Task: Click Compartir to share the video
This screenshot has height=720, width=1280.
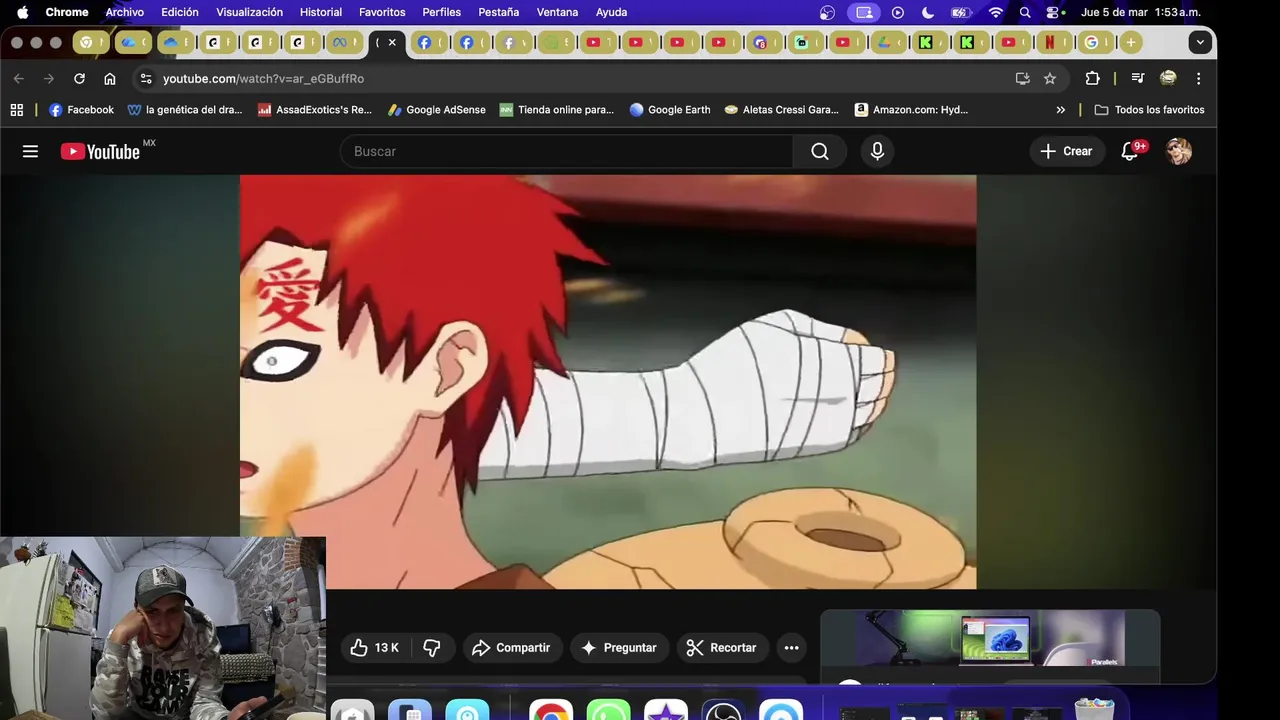Action: pos(511,648)
